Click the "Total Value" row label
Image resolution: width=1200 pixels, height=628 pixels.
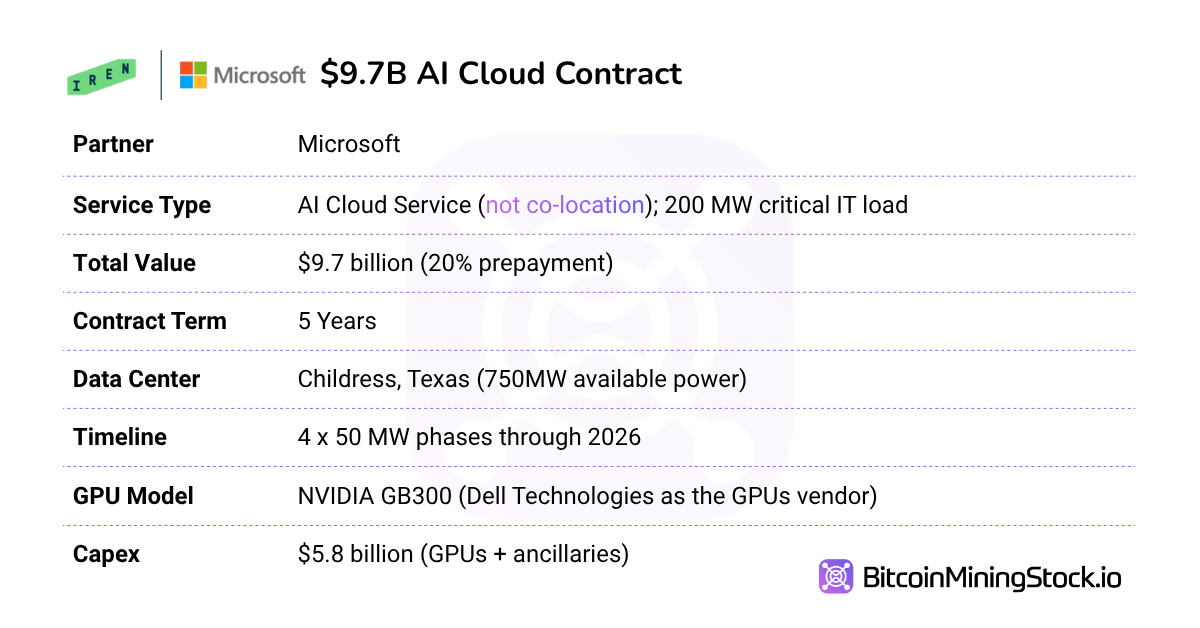click(x=134, y=263)
